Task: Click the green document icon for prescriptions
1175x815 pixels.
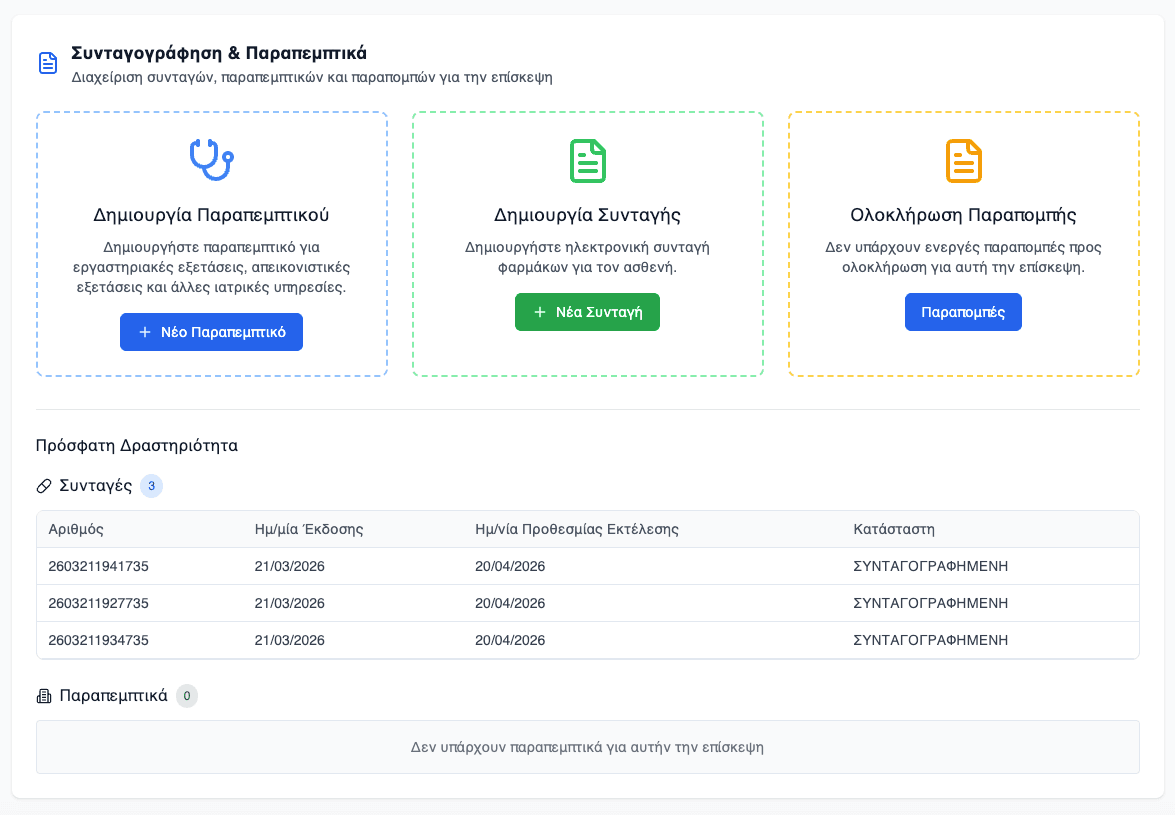Action: 588,161
